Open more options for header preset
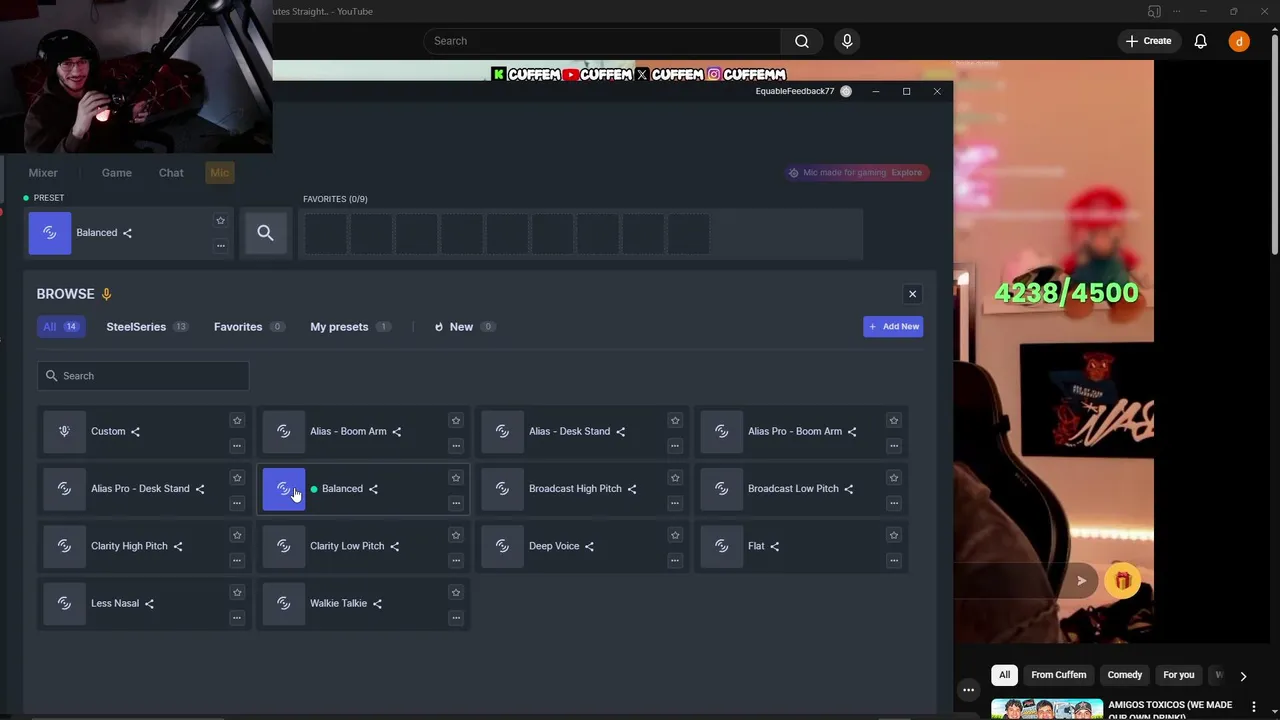The width and height of the screenshot is (1280, 720). (221, 246)
